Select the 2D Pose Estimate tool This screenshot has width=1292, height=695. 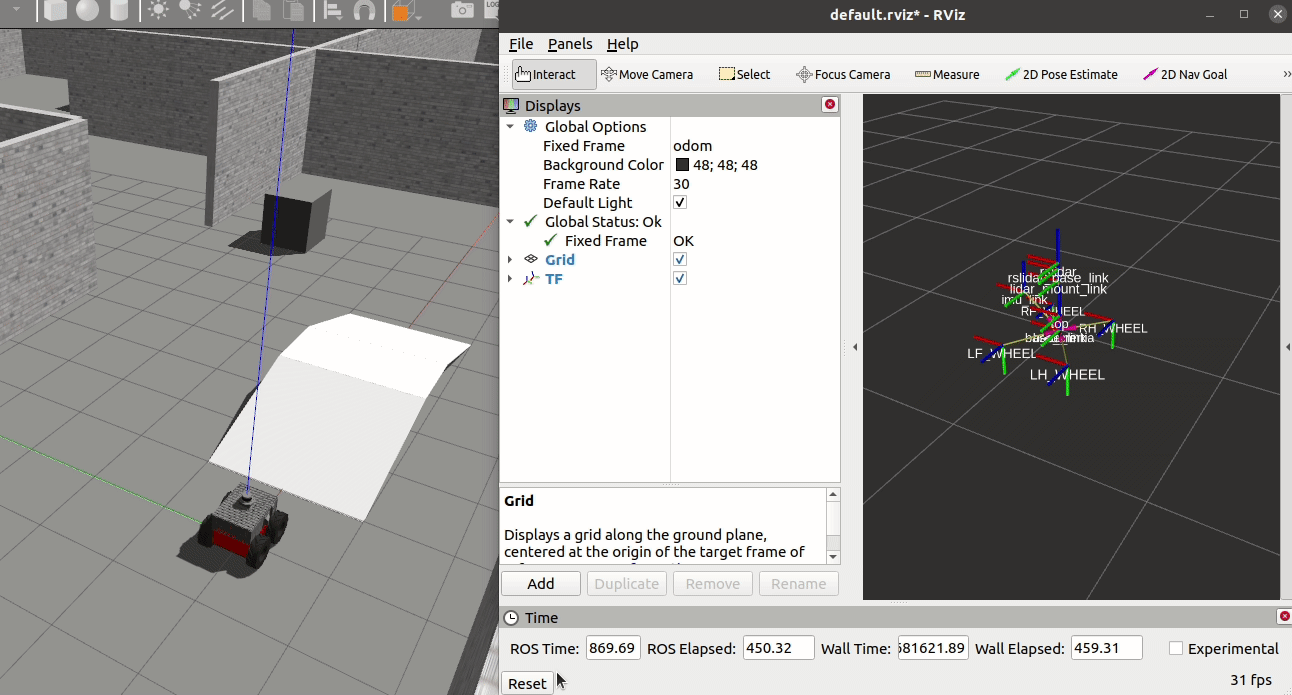pyautogui.click(x=1061, y=74)
